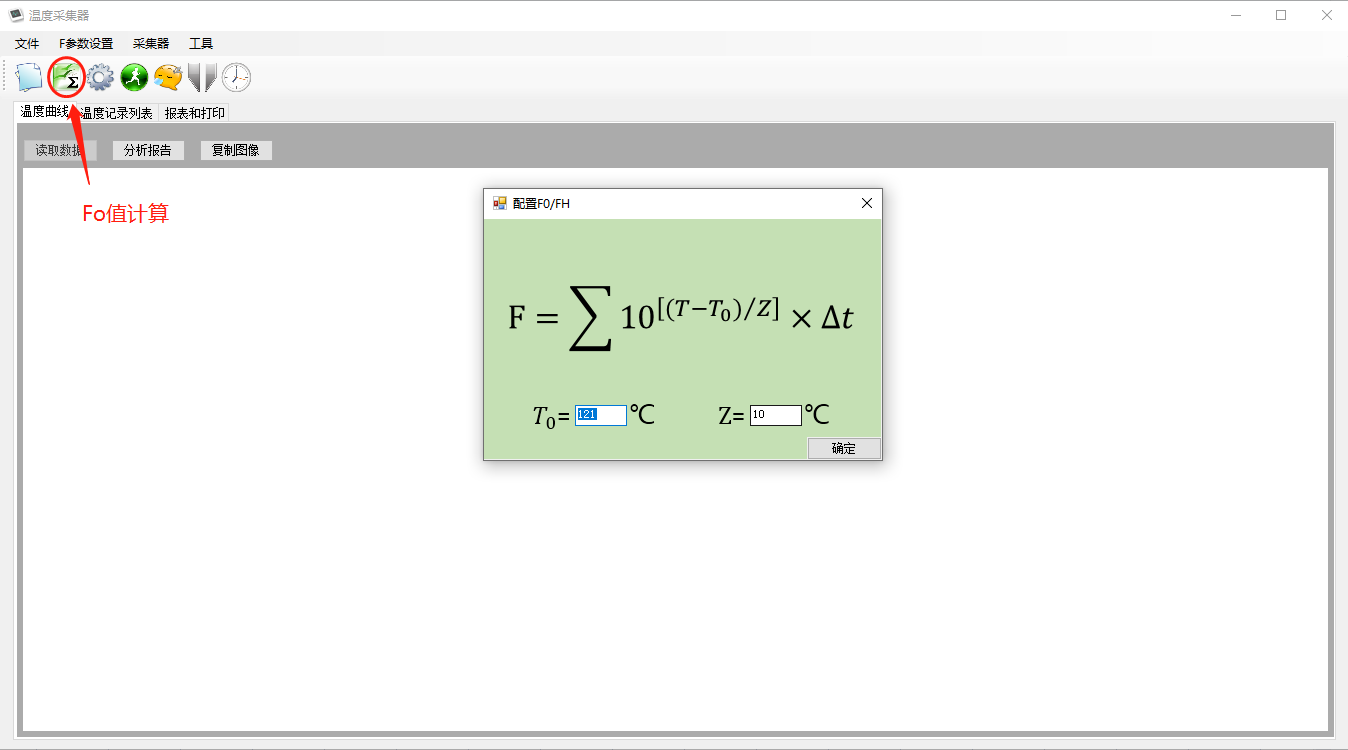Open the F参数设置 menu
Image resolution: width=1348 pixels, height=750 pixels.
click(86, 44)
